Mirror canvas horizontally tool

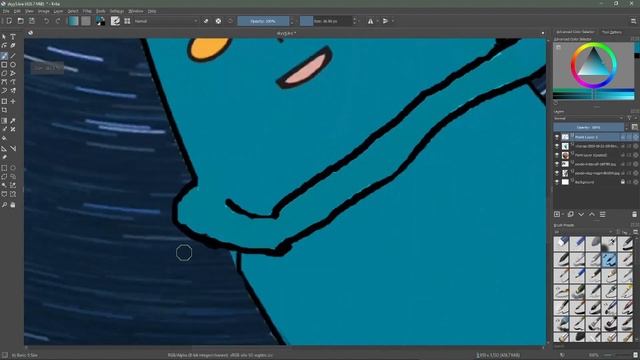[x=371, y=21]
